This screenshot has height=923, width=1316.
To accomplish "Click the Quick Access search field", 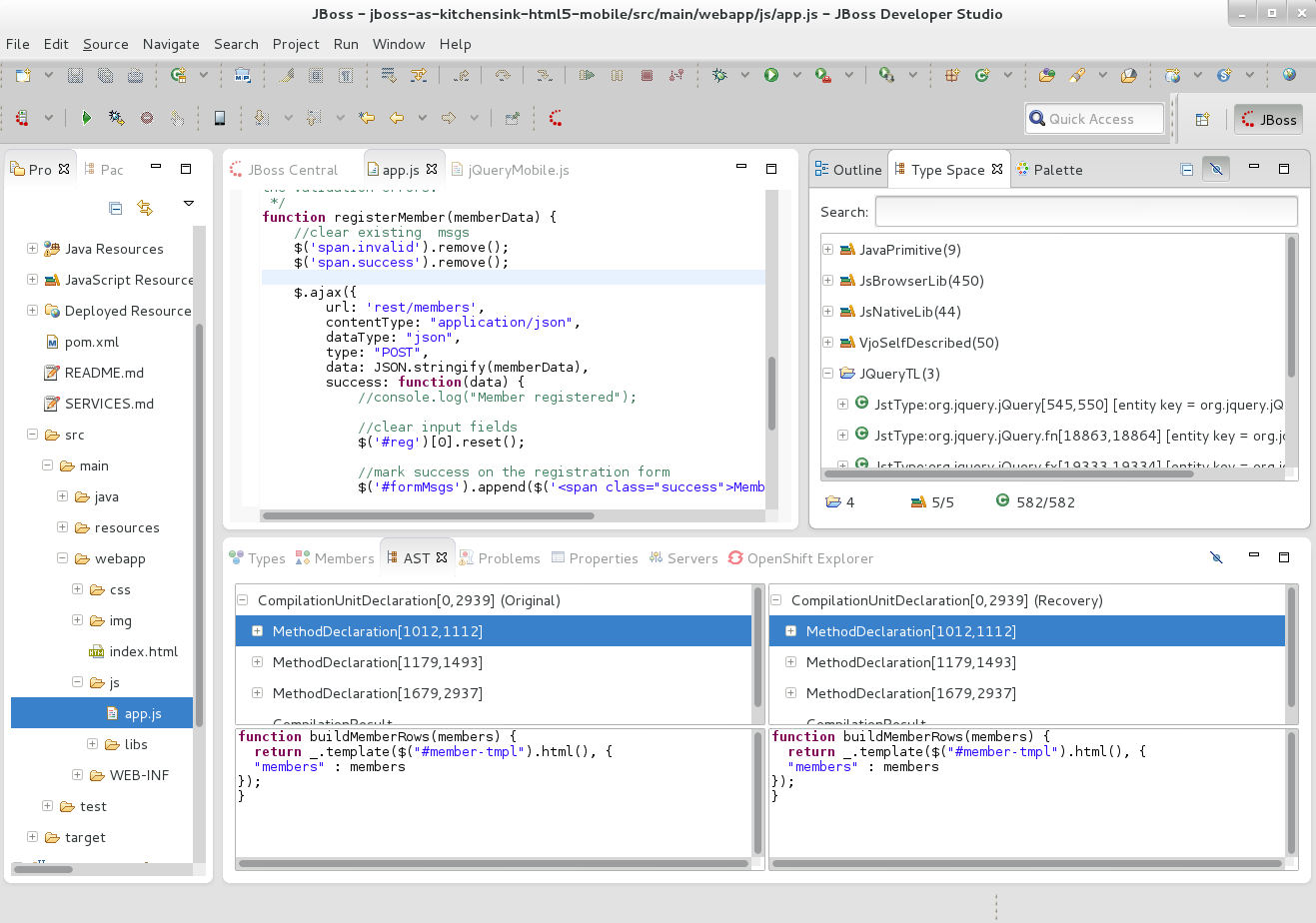I will [1094, 119].
